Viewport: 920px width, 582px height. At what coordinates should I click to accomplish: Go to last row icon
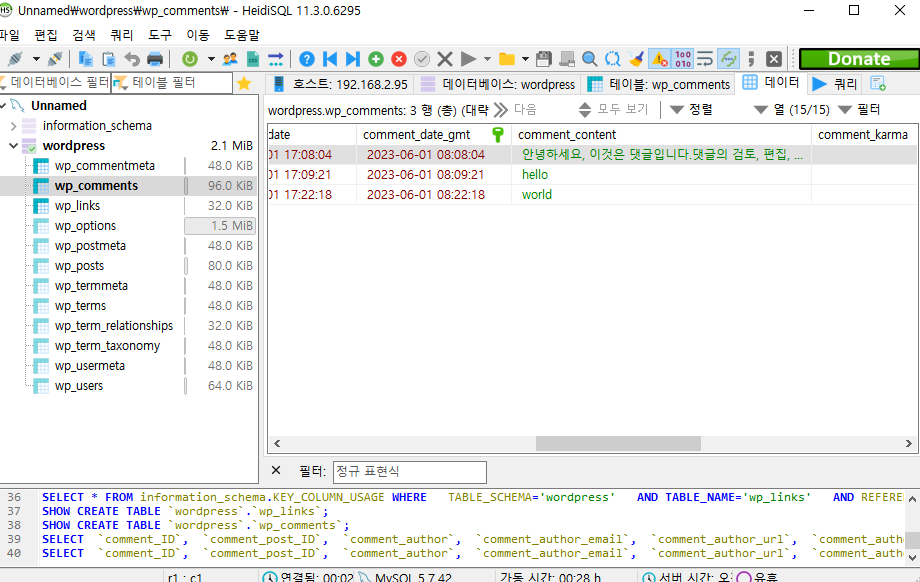coord(353,59)
